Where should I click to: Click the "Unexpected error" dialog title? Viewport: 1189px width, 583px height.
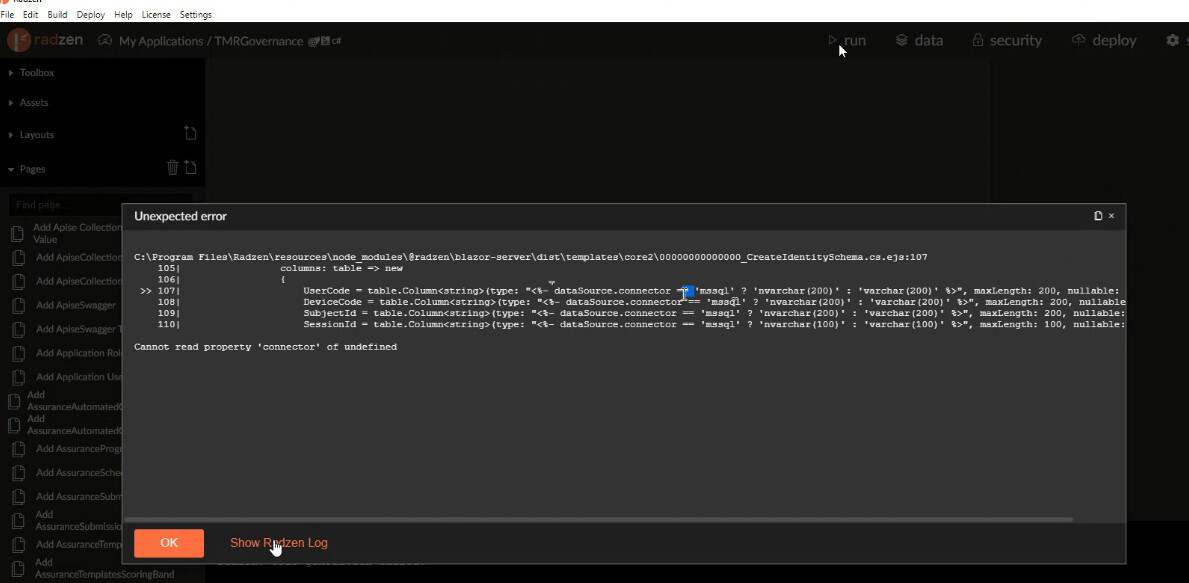click(180, 216)
